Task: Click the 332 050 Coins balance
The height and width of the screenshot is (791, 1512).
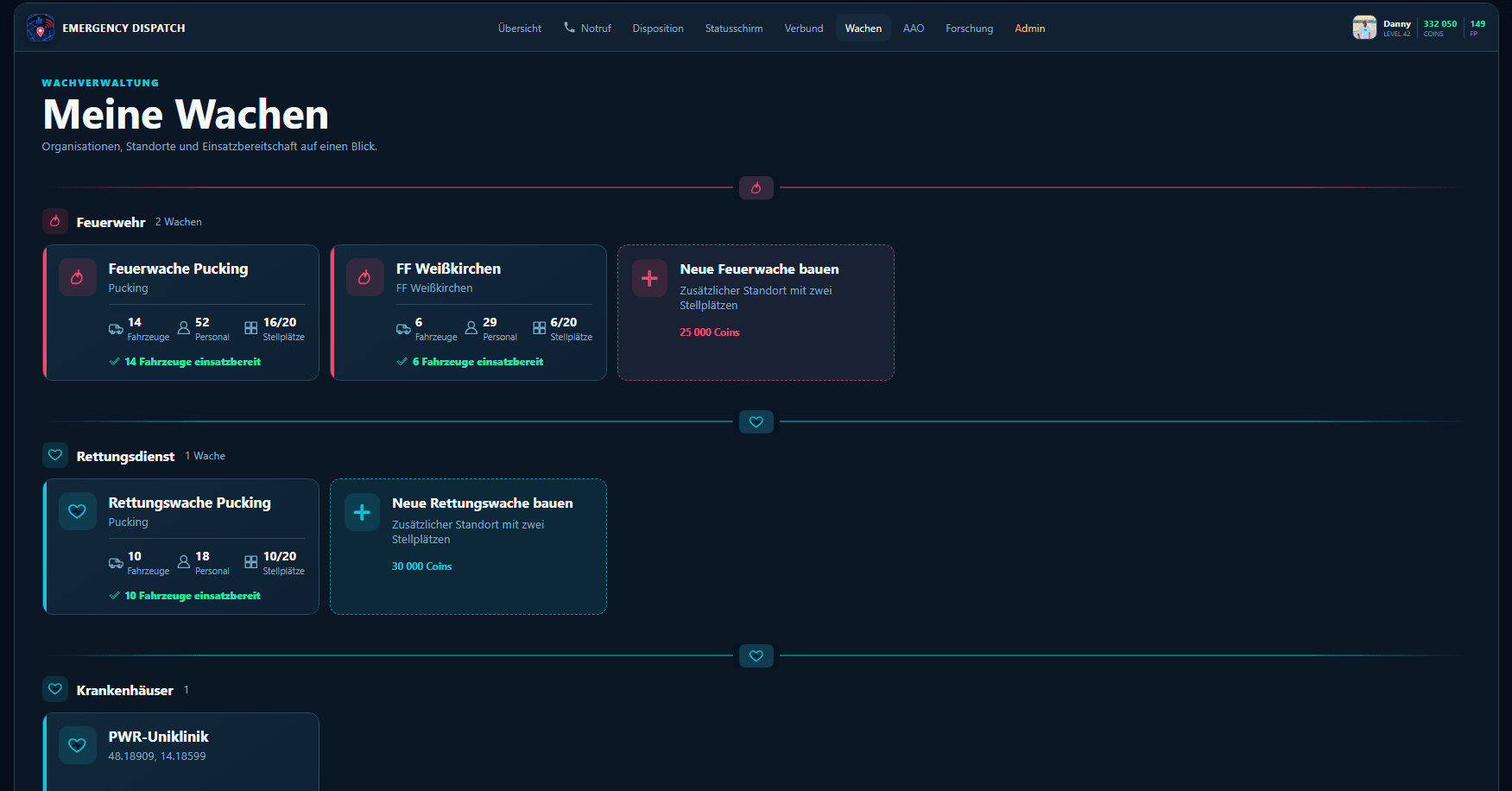Action: 1439,28
